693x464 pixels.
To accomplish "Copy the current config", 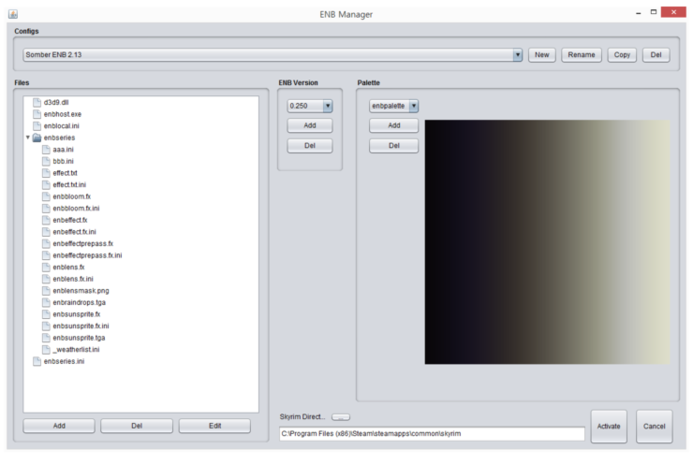I will click(622, 55).
